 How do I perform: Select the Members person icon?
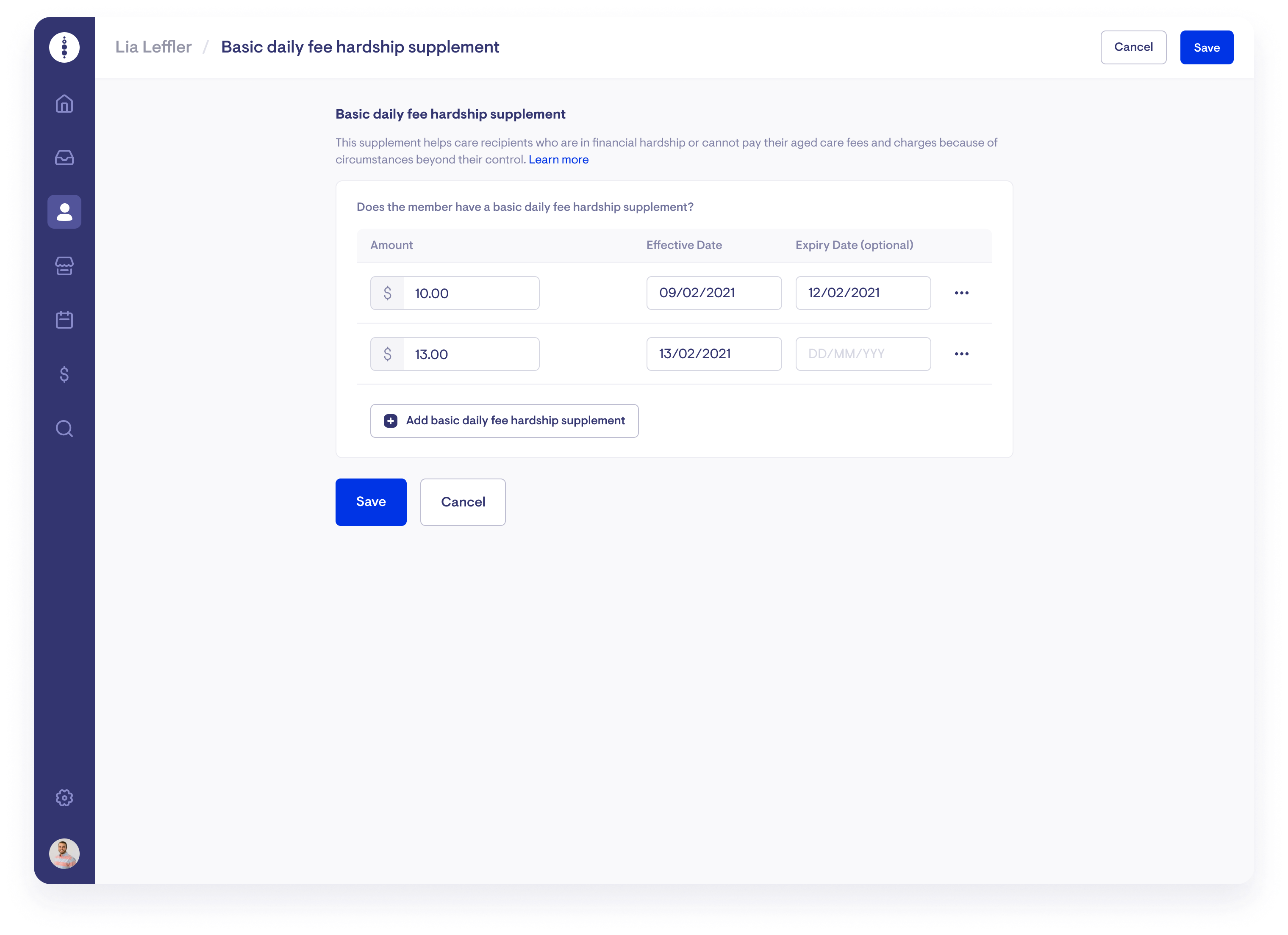64,212
